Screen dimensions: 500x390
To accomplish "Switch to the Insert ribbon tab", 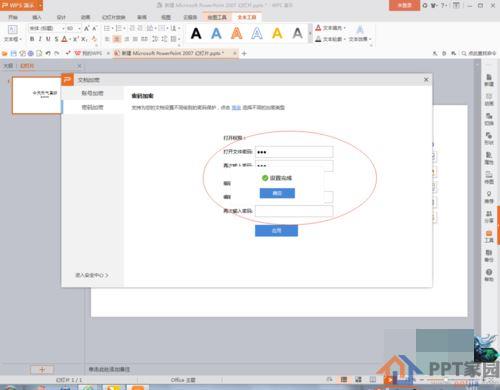I will (37, 17).
